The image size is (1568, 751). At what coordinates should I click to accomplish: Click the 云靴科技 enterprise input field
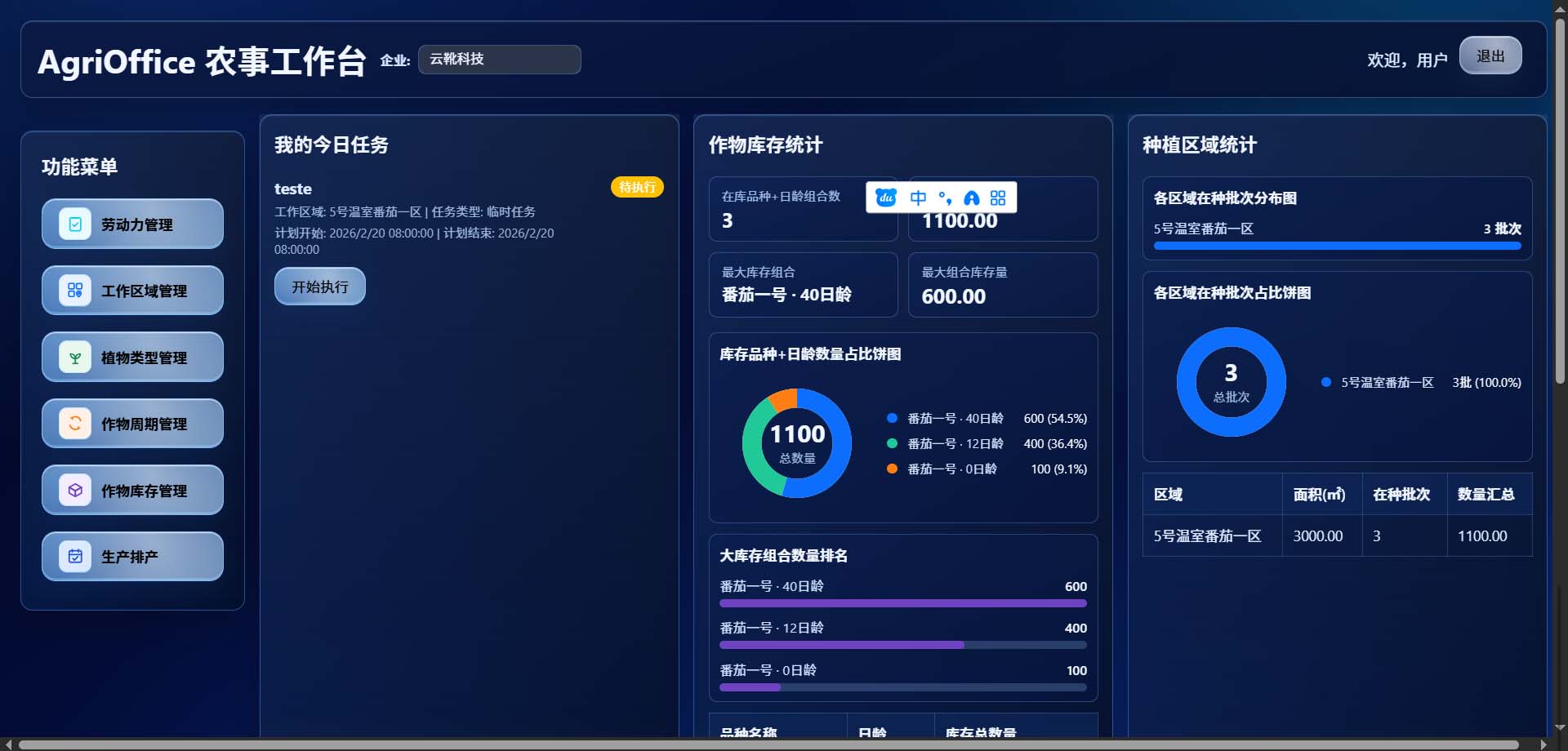(x=499, y=59)
